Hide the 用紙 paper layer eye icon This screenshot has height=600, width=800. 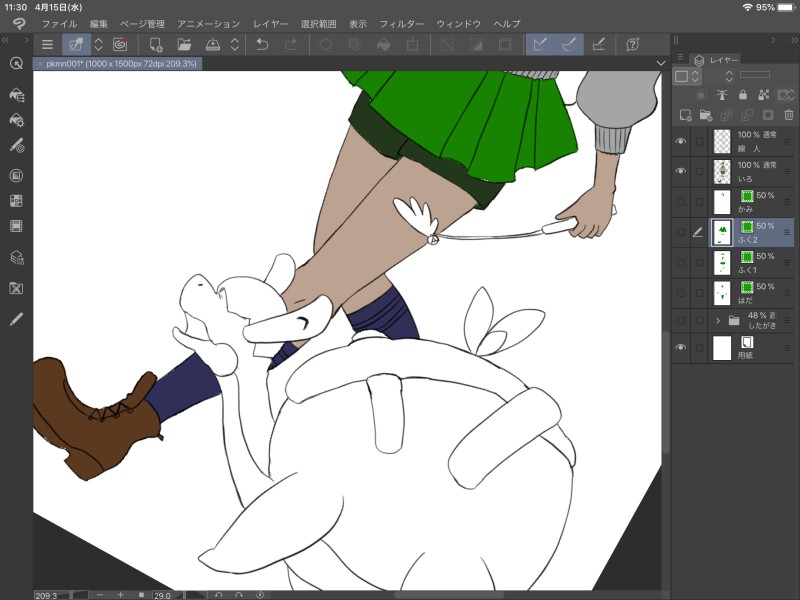(x=681, y=347)
